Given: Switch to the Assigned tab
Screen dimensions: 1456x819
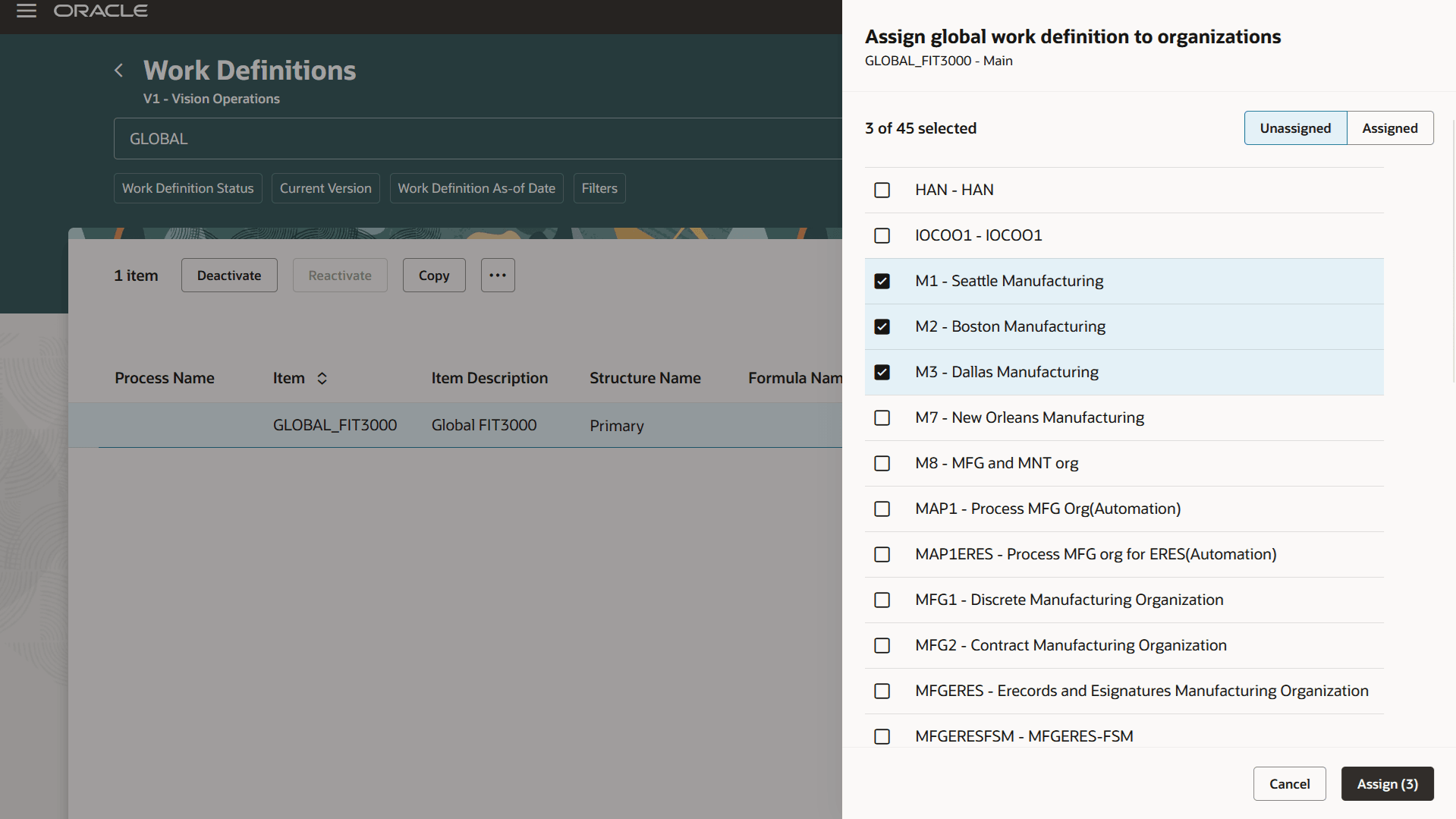Looking at the screenshot, I should coord(1389,128).
